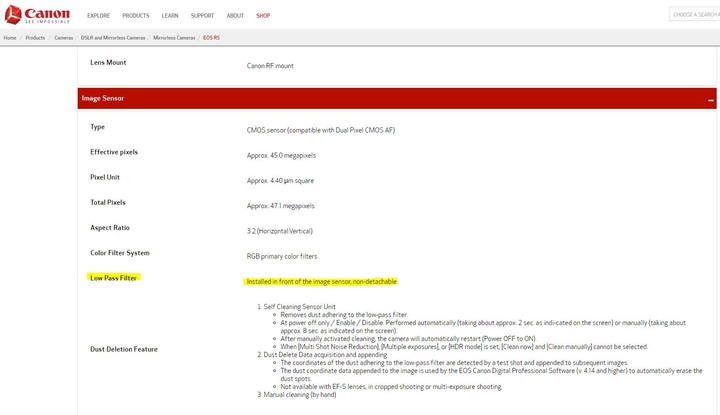Image resolution: width=720 pixels, height=415 pixels.
Task: Click Approx. 45.0 megapixels value
Action: 281,155
